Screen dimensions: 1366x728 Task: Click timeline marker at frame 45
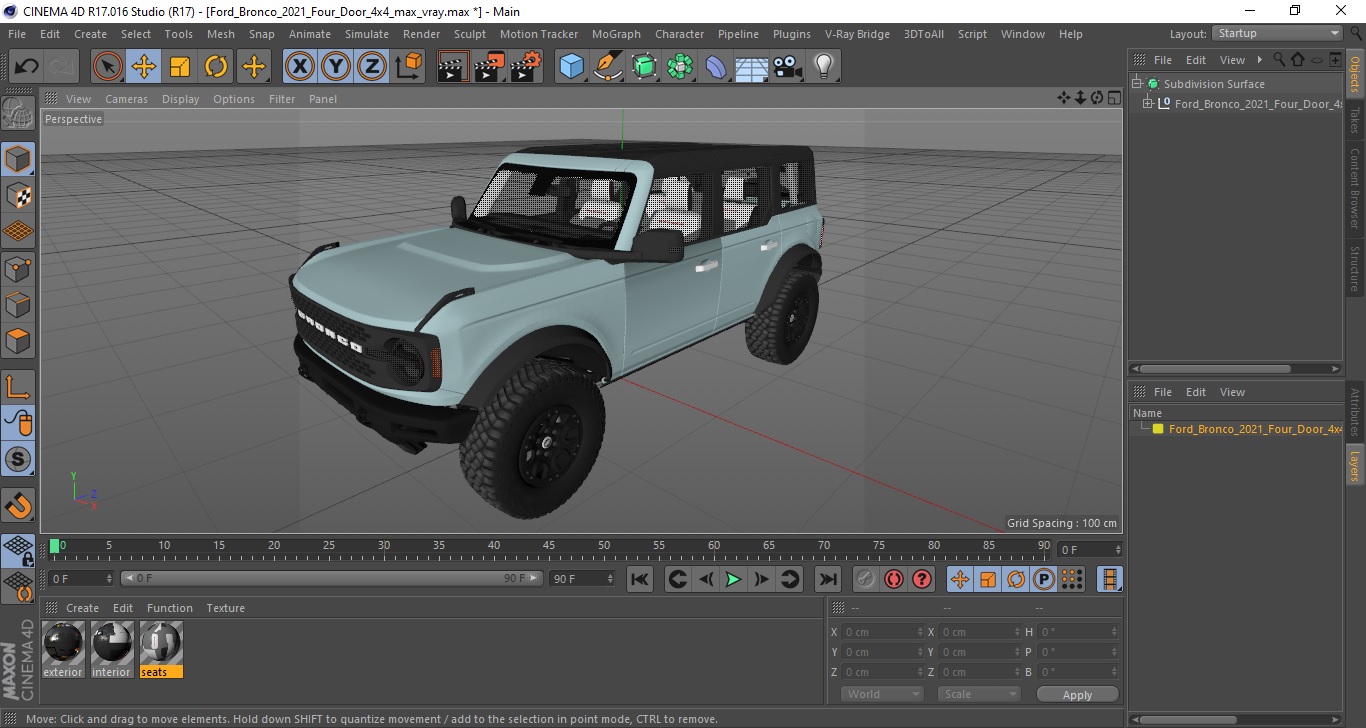(x=549, y=546)
